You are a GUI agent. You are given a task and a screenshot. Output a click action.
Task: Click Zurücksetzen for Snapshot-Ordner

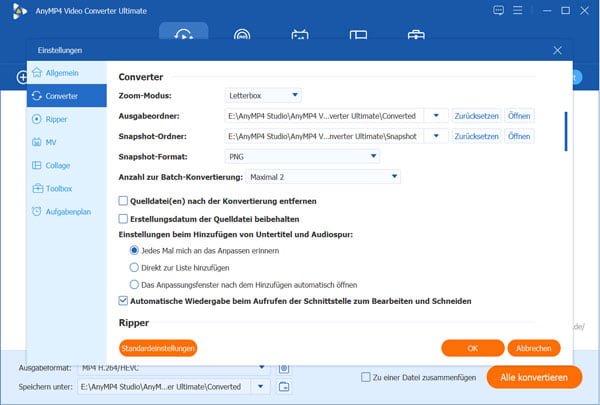[x=476, y=136]
